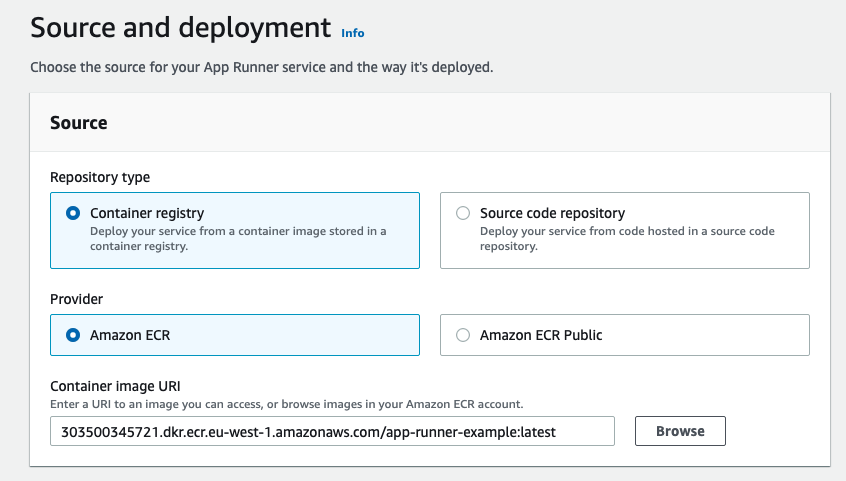846x481 pixels.
Task: Click the Container image URI text field
Action: [x=332, y=431]
